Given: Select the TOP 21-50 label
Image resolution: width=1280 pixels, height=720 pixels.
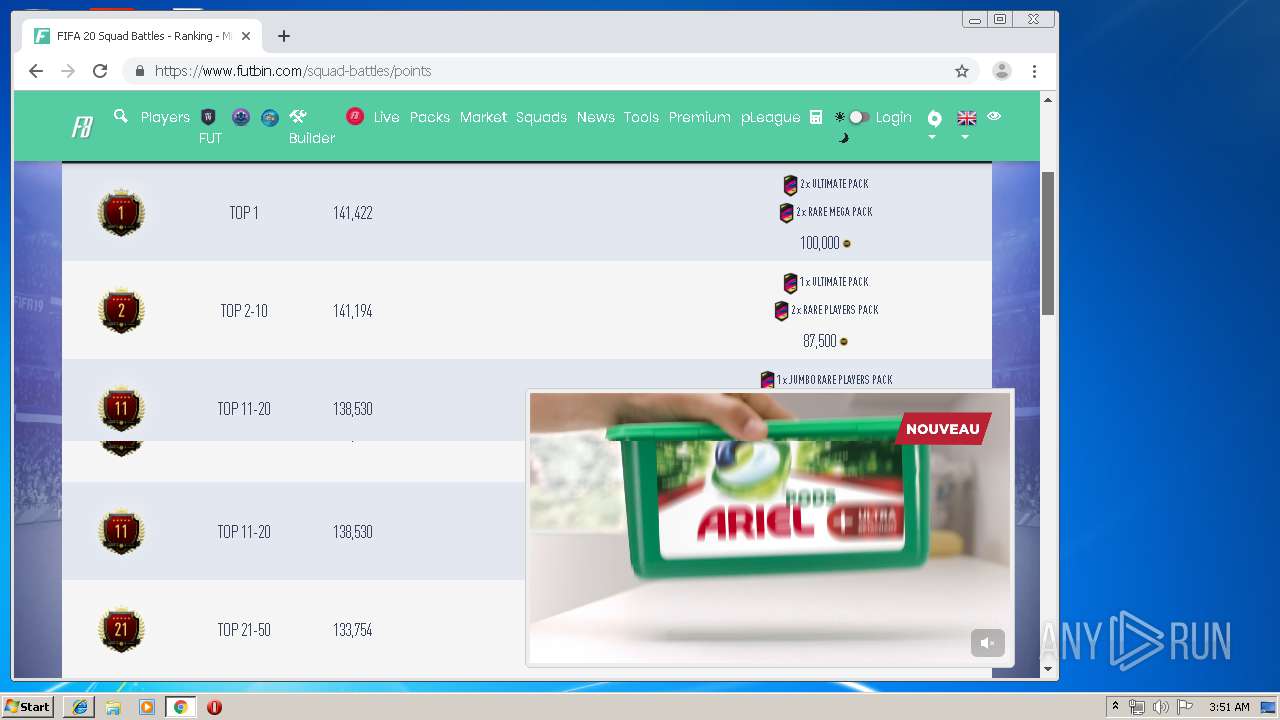Looking at the screenshot, I should 244,630.
